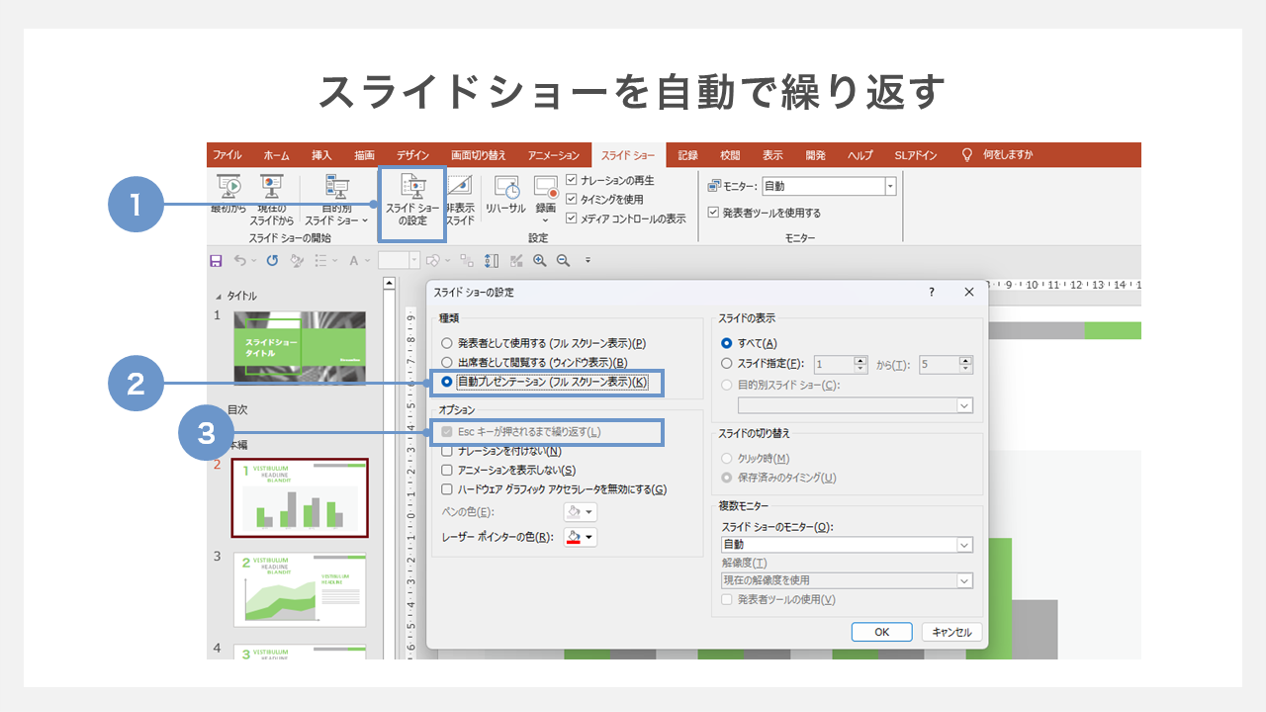Image resolution: width=1266 pixels, height=712 pixels.
Task: Click the モニター display icon in ribbon
Action: point(714,186)
